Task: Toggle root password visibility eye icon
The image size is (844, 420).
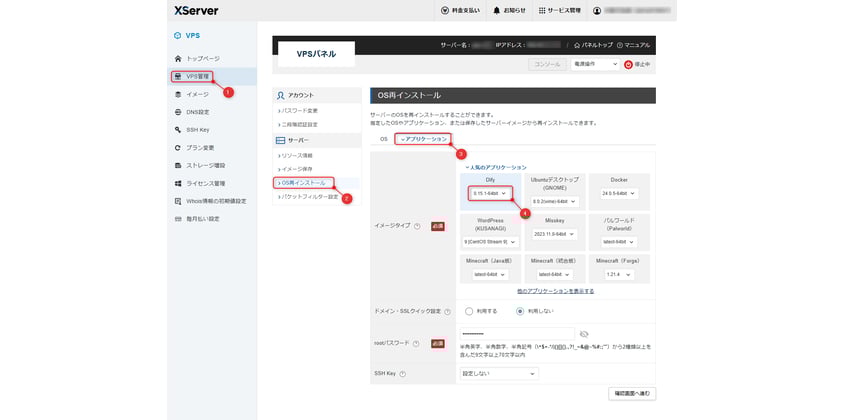Action: 585,334
